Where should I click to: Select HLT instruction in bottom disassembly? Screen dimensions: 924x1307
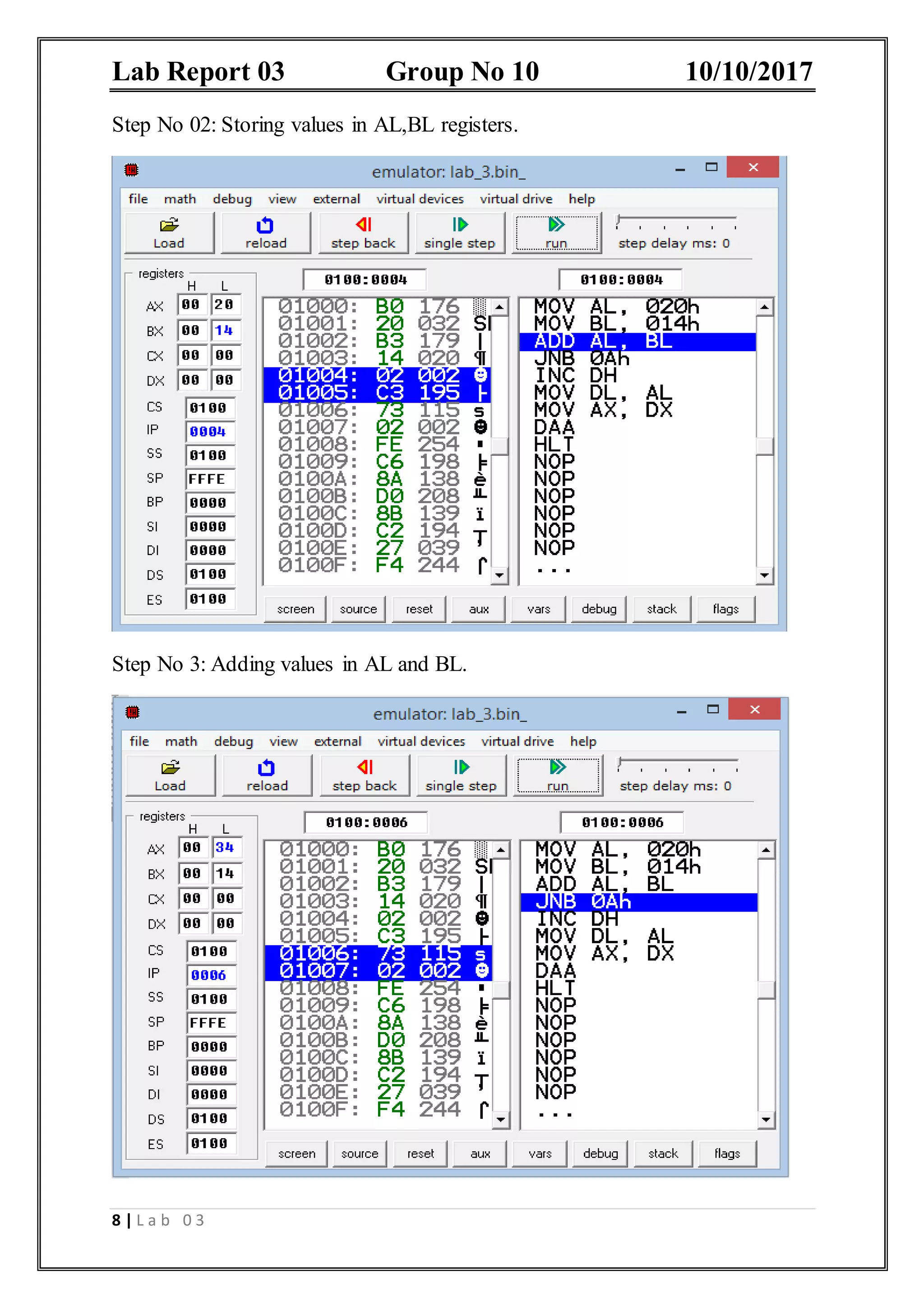[x=555, y=987]
